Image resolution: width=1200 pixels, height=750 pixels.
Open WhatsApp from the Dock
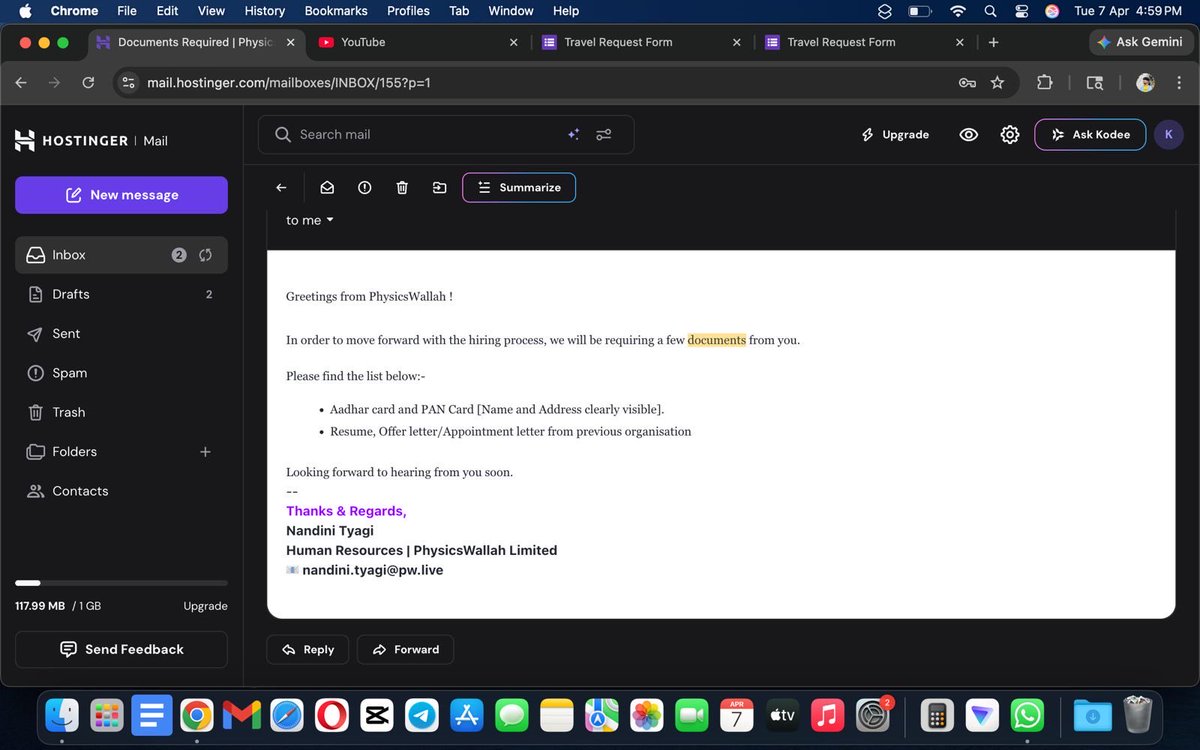[x=1027, y=715]
